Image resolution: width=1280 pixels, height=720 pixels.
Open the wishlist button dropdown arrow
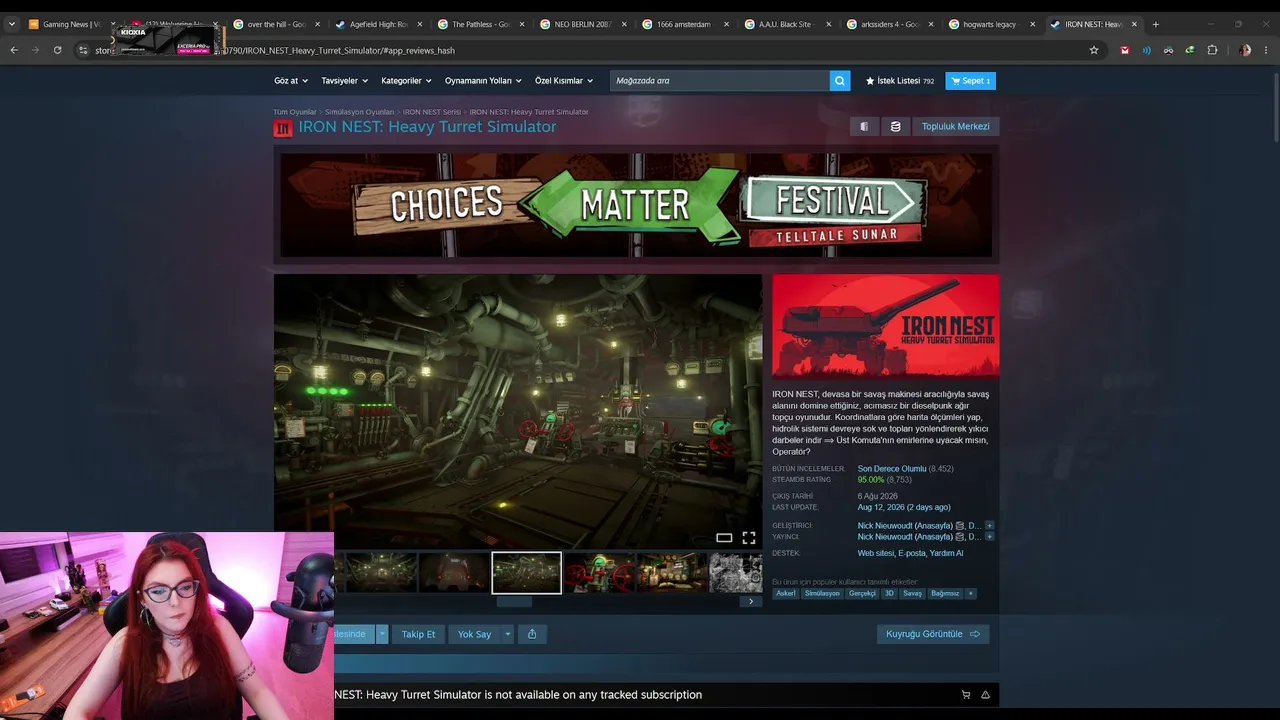pos(382,634)
